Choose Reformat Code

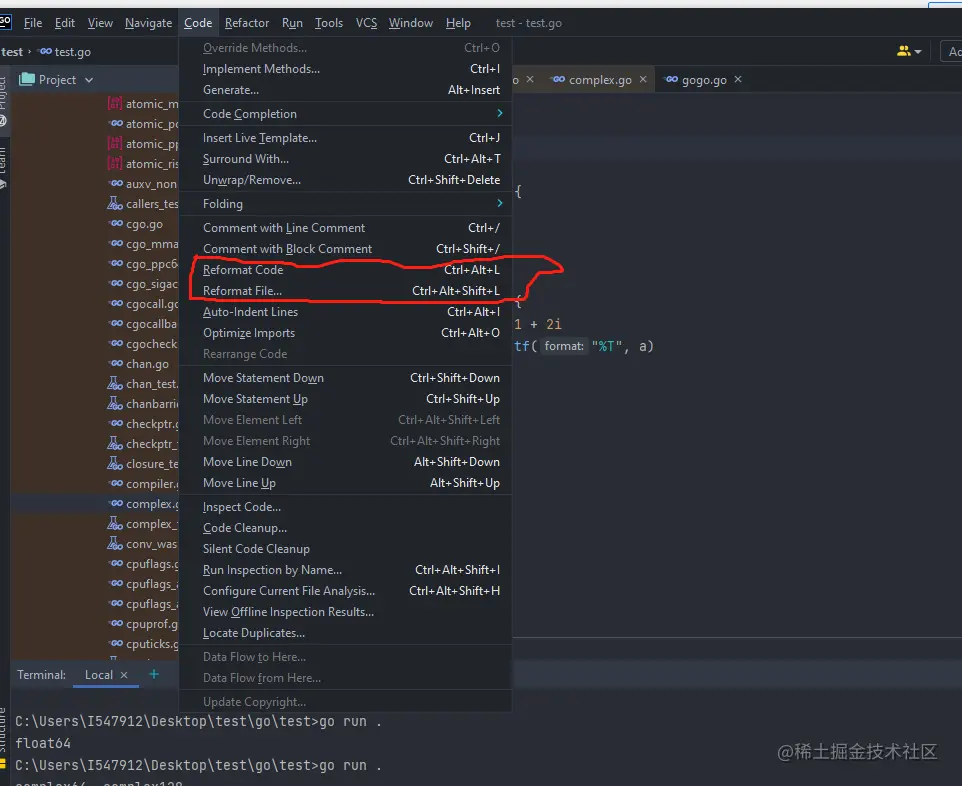click(346, 269)
